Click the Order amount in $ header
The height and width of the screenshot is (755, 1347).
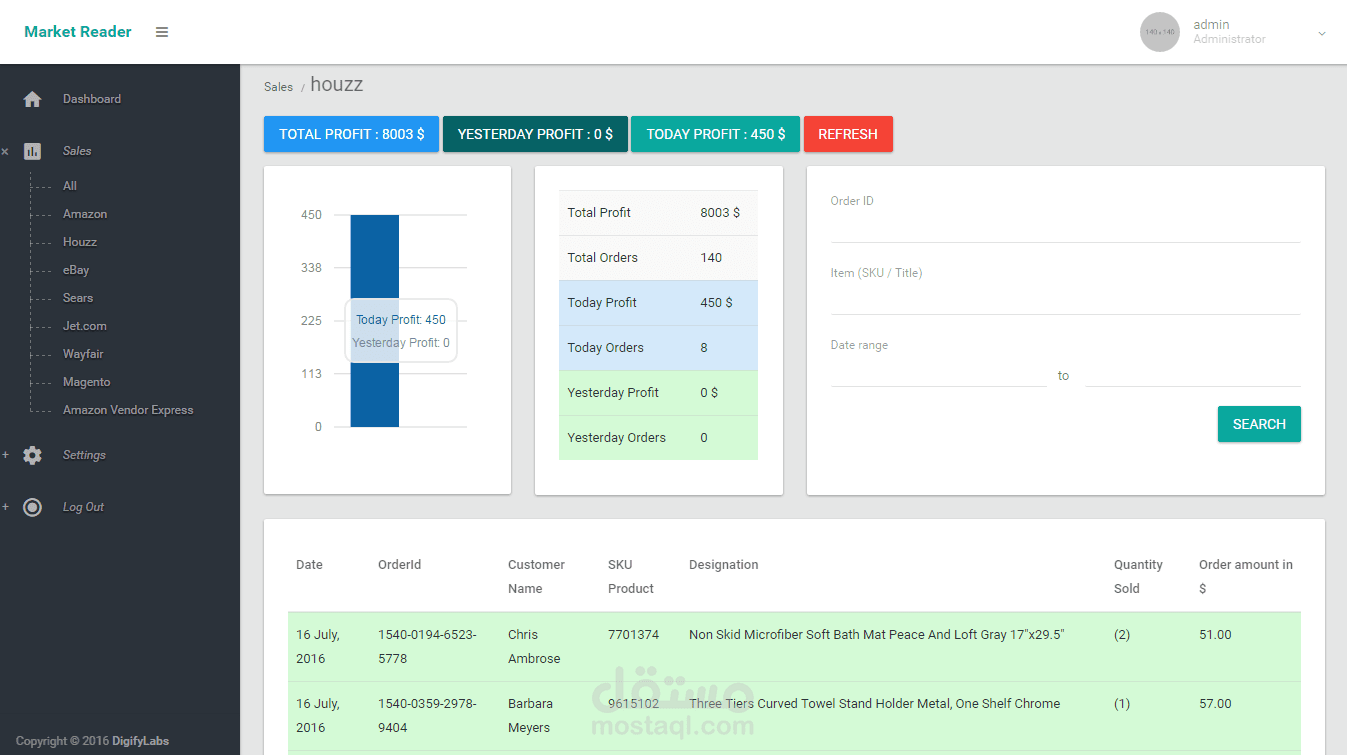(1245, 577)
